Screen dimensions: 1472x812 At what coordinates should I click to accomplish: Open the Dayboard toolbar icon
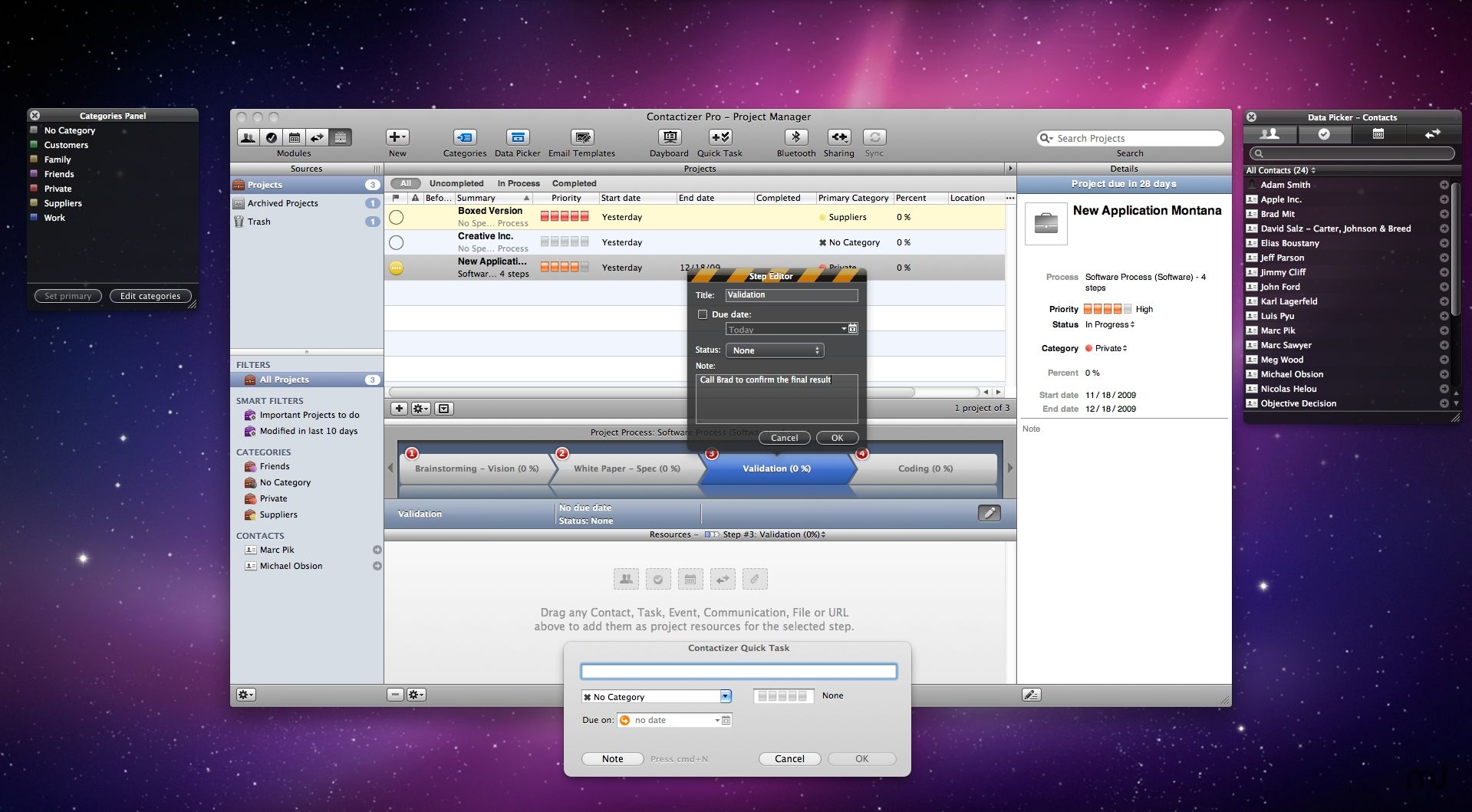(670, 137)
